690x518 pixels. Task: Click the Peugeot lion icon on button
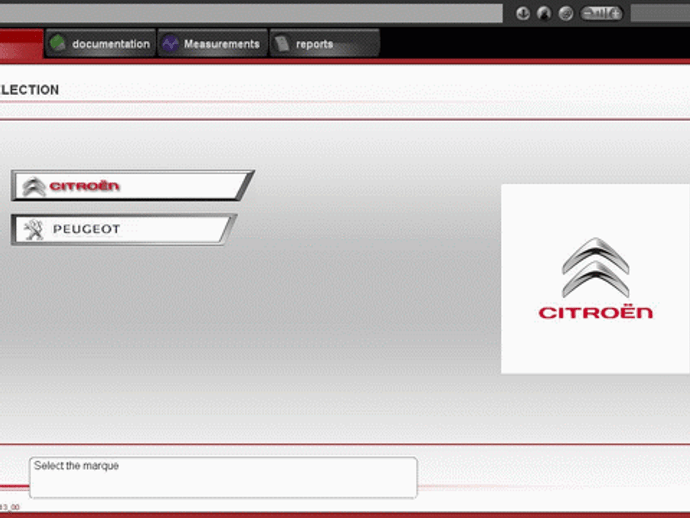tap(34, 230)
